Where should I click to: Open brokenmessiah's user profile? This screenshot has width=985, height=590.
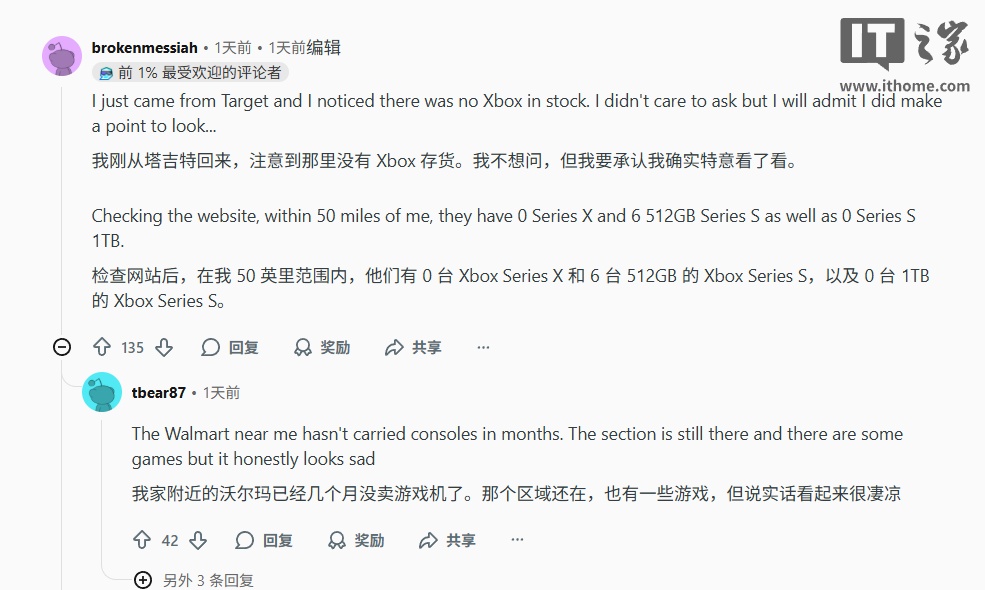[145, 47]
